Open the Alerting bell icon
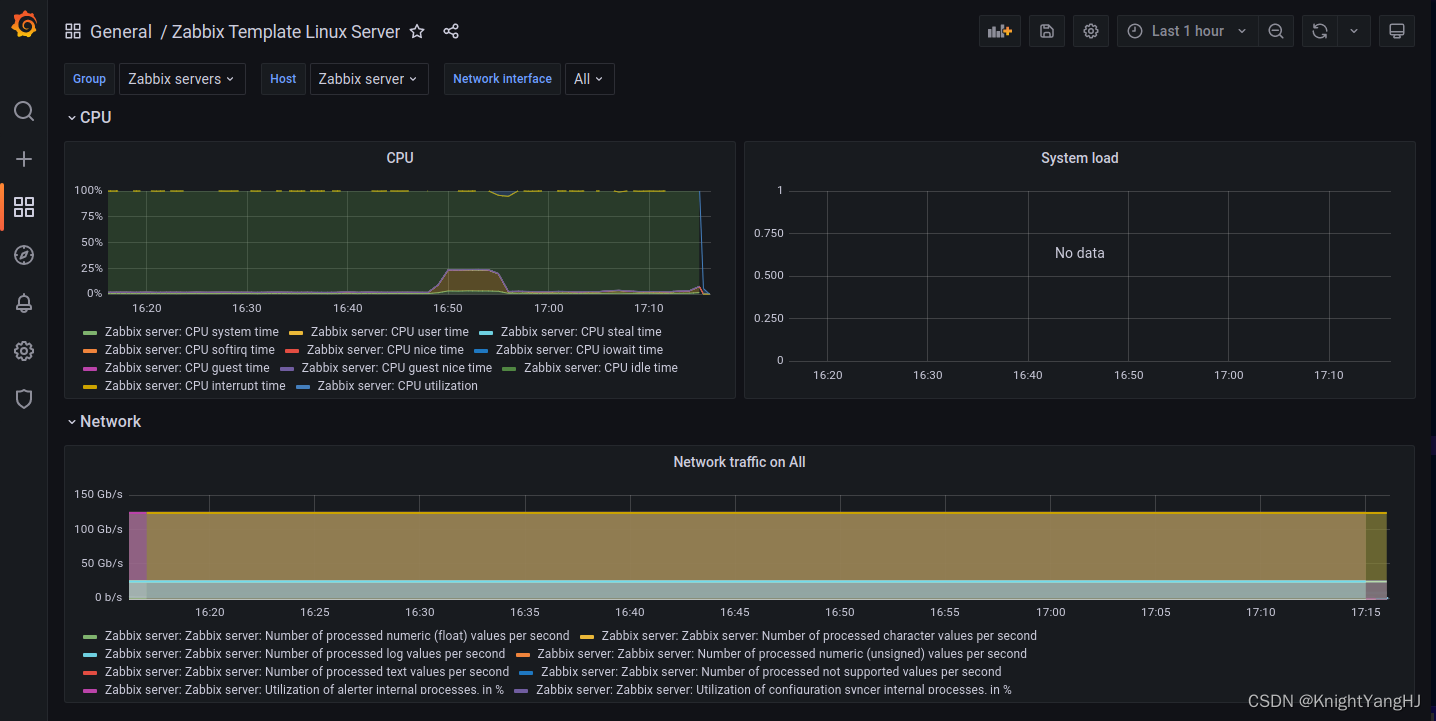 [24, 303]
